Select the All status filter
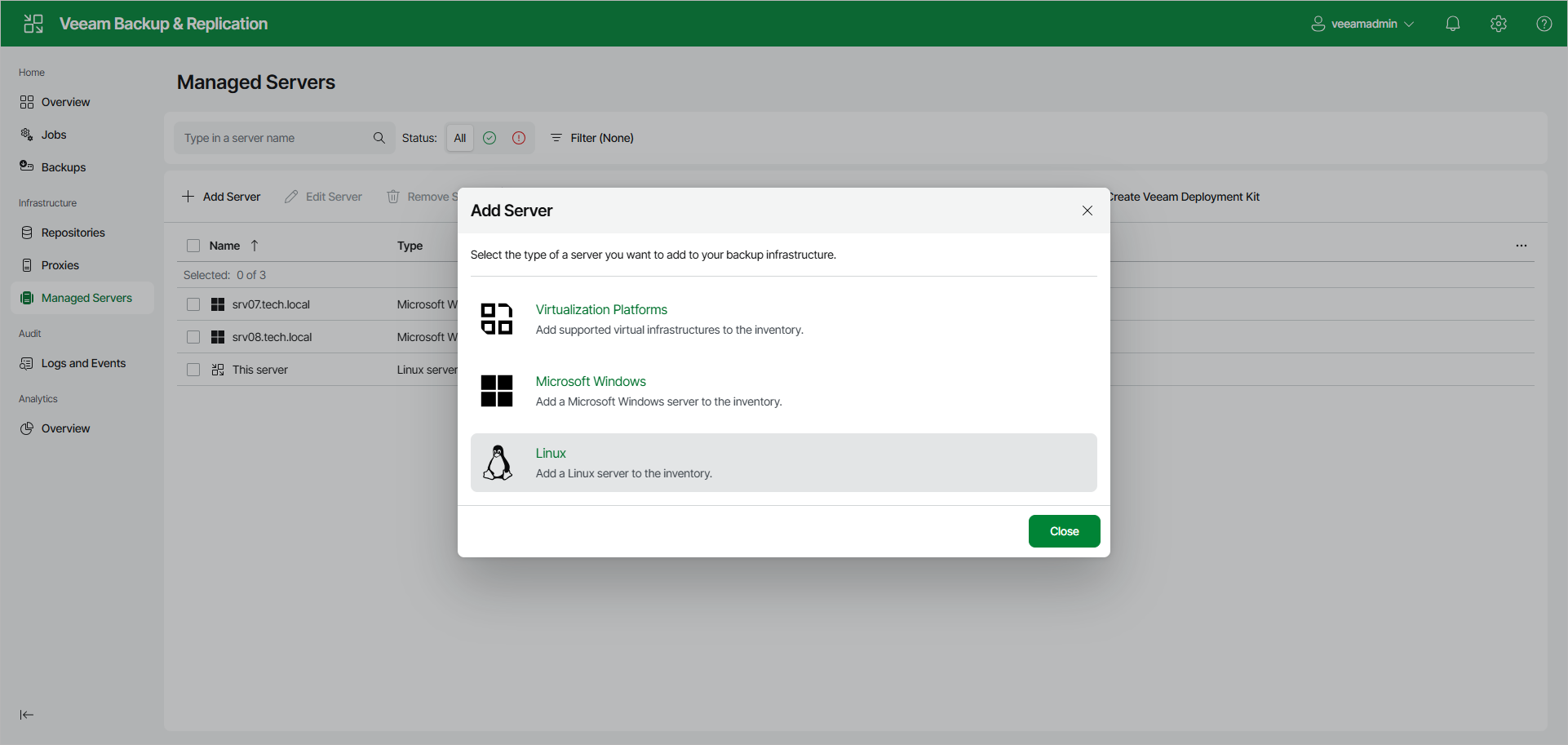The image size is (1568, 745). (x=460, y=138)
